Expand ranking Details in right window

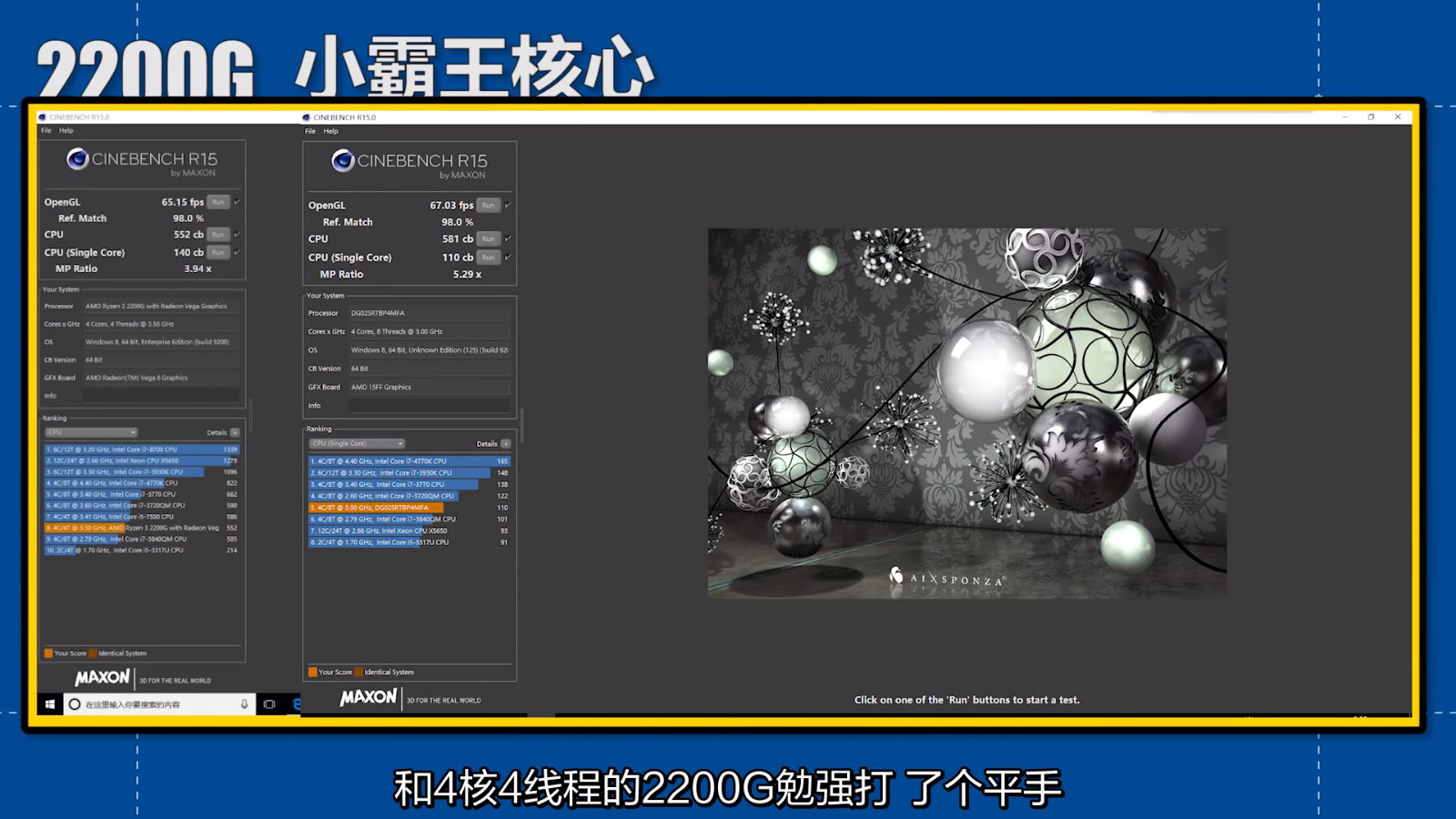506,443
